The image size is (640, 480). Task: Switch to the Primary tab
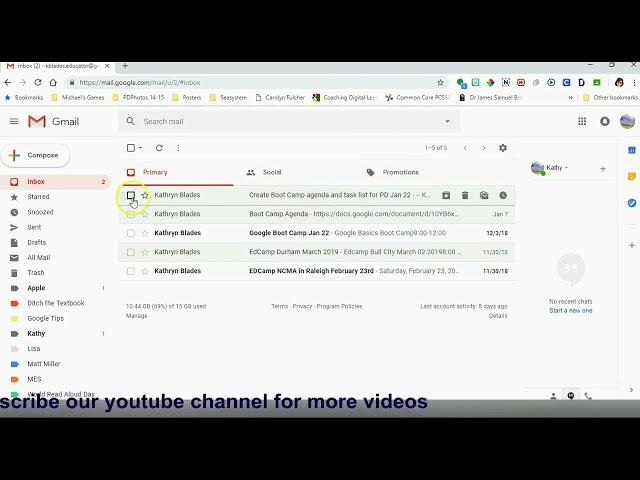pyautogui.click(x=176, y=172)
